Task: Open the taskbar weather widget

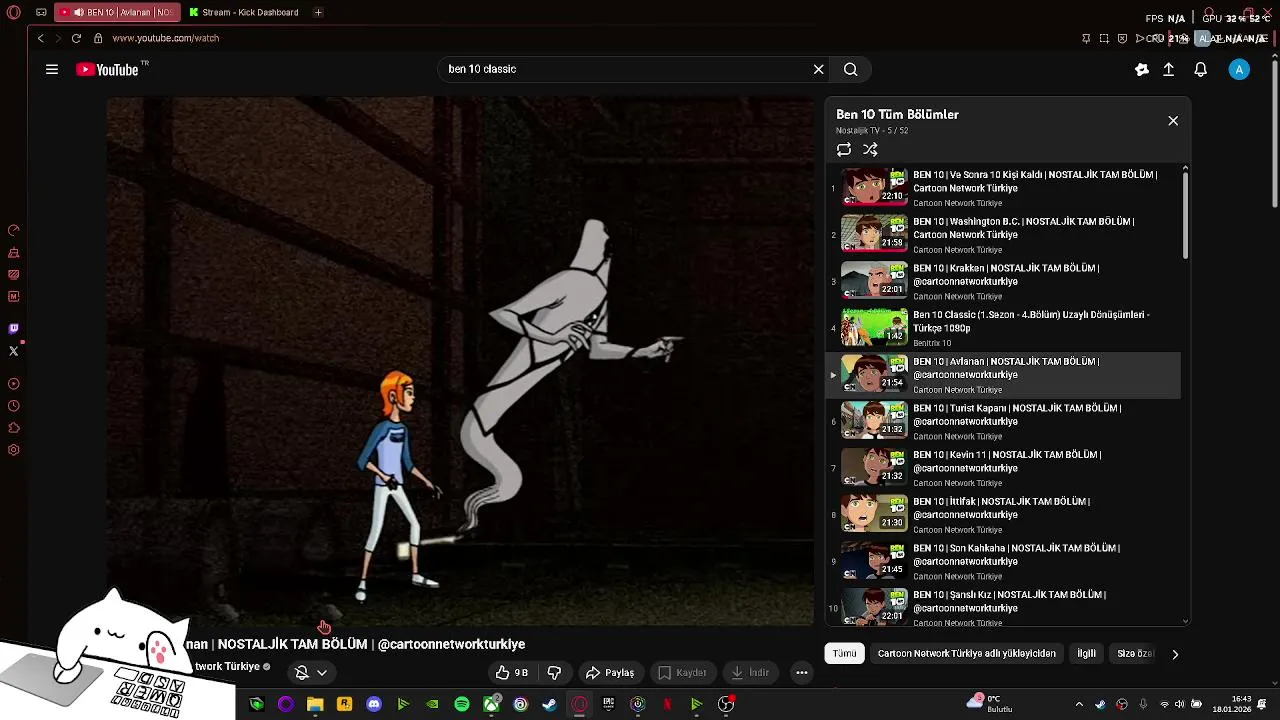Action: click(990, 704)
